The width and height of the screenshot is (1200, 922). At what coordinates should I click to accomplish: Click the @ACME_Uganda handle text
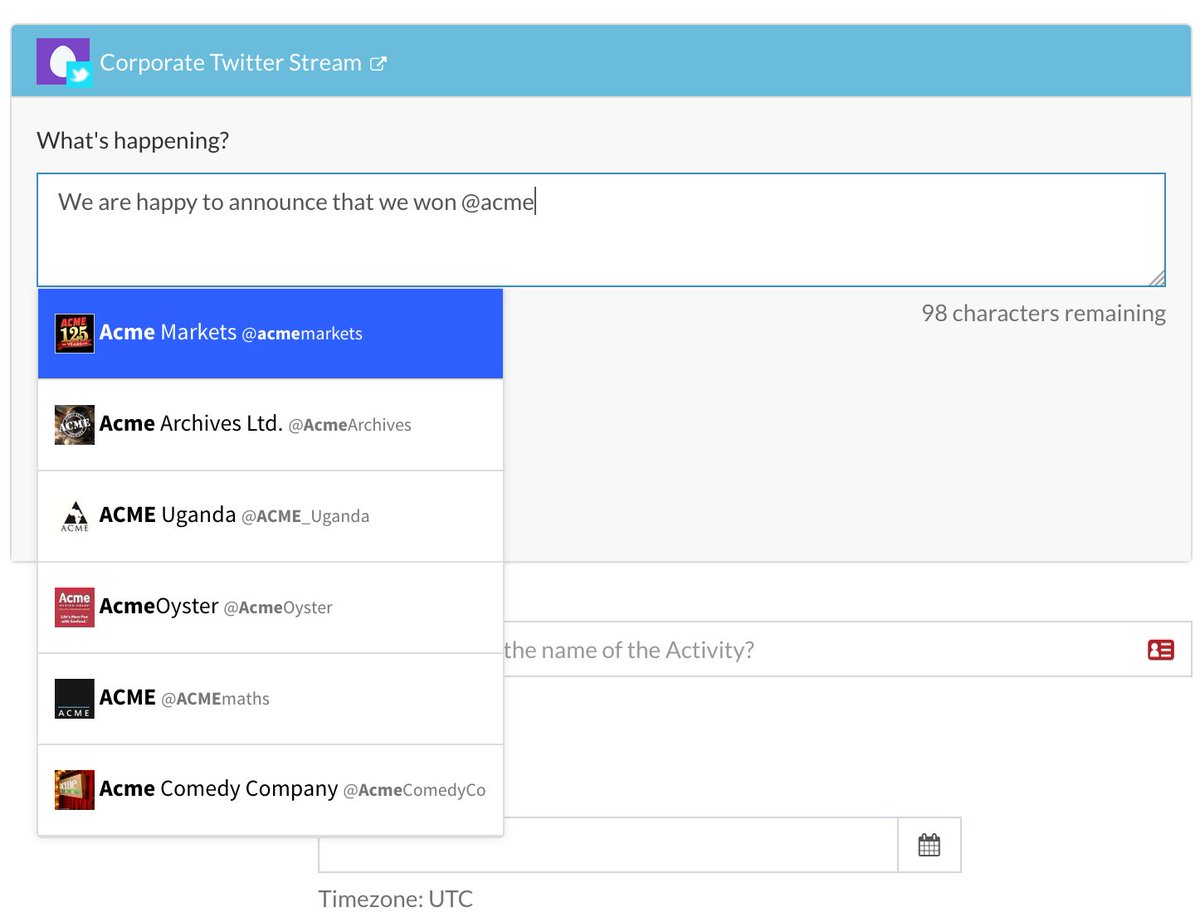tap(305, 517)
